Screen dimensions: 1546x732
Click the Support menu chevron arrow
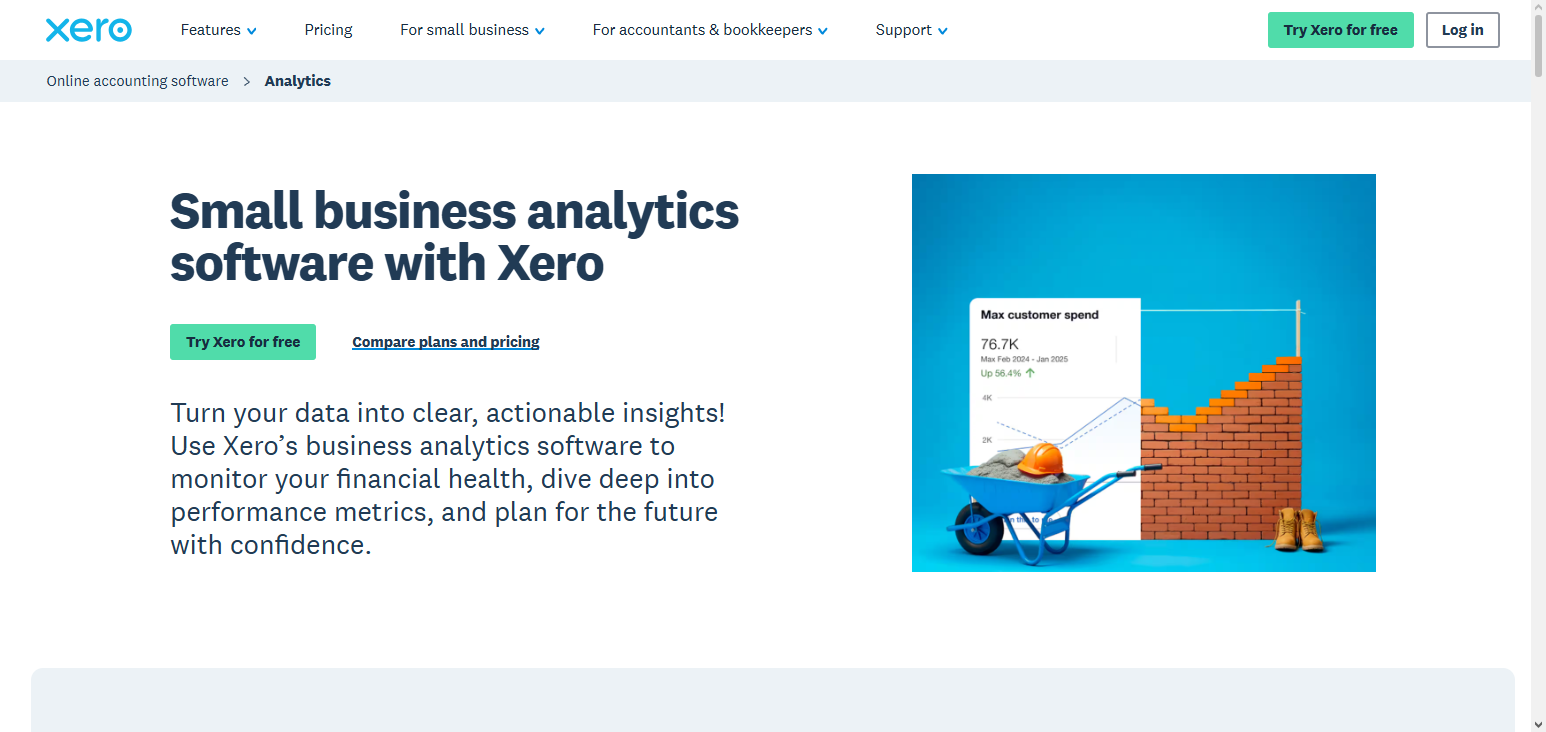click(943, 30)
